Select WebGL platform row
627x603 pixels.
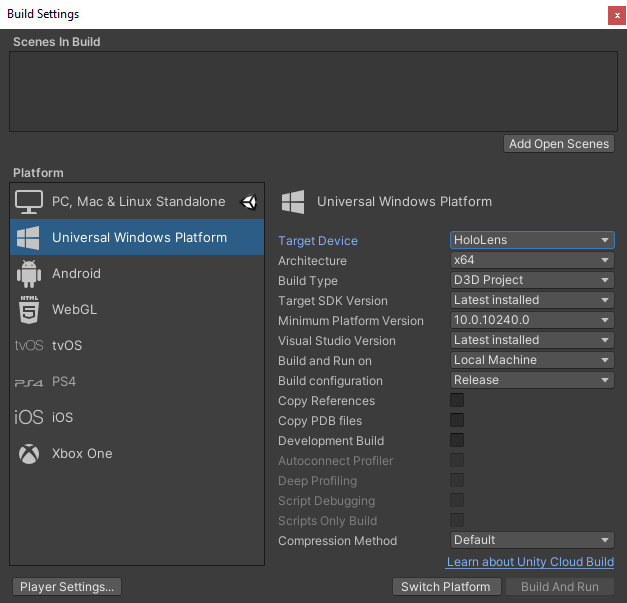[x=137, y=309]
